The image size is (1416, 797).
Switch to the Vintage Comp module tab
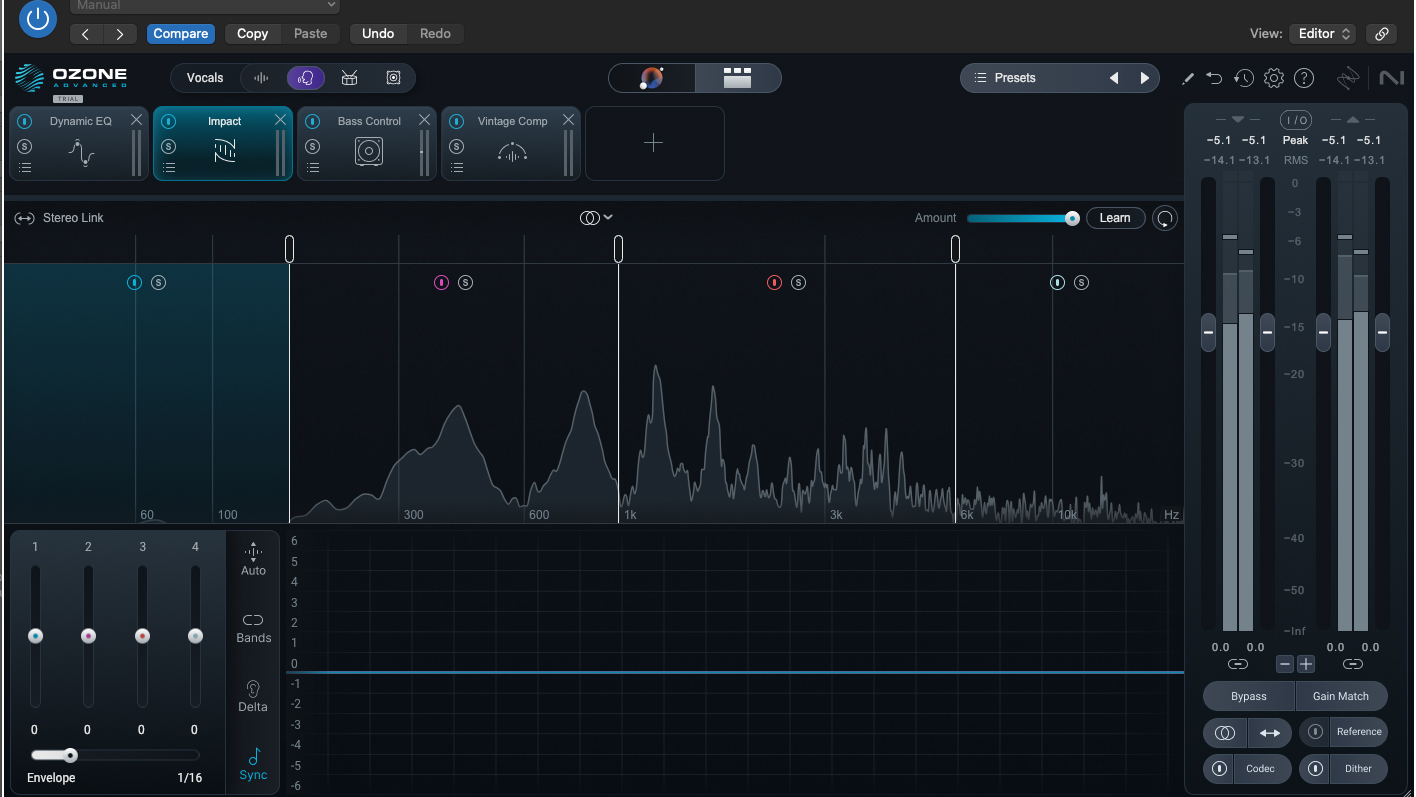point(511,120)
